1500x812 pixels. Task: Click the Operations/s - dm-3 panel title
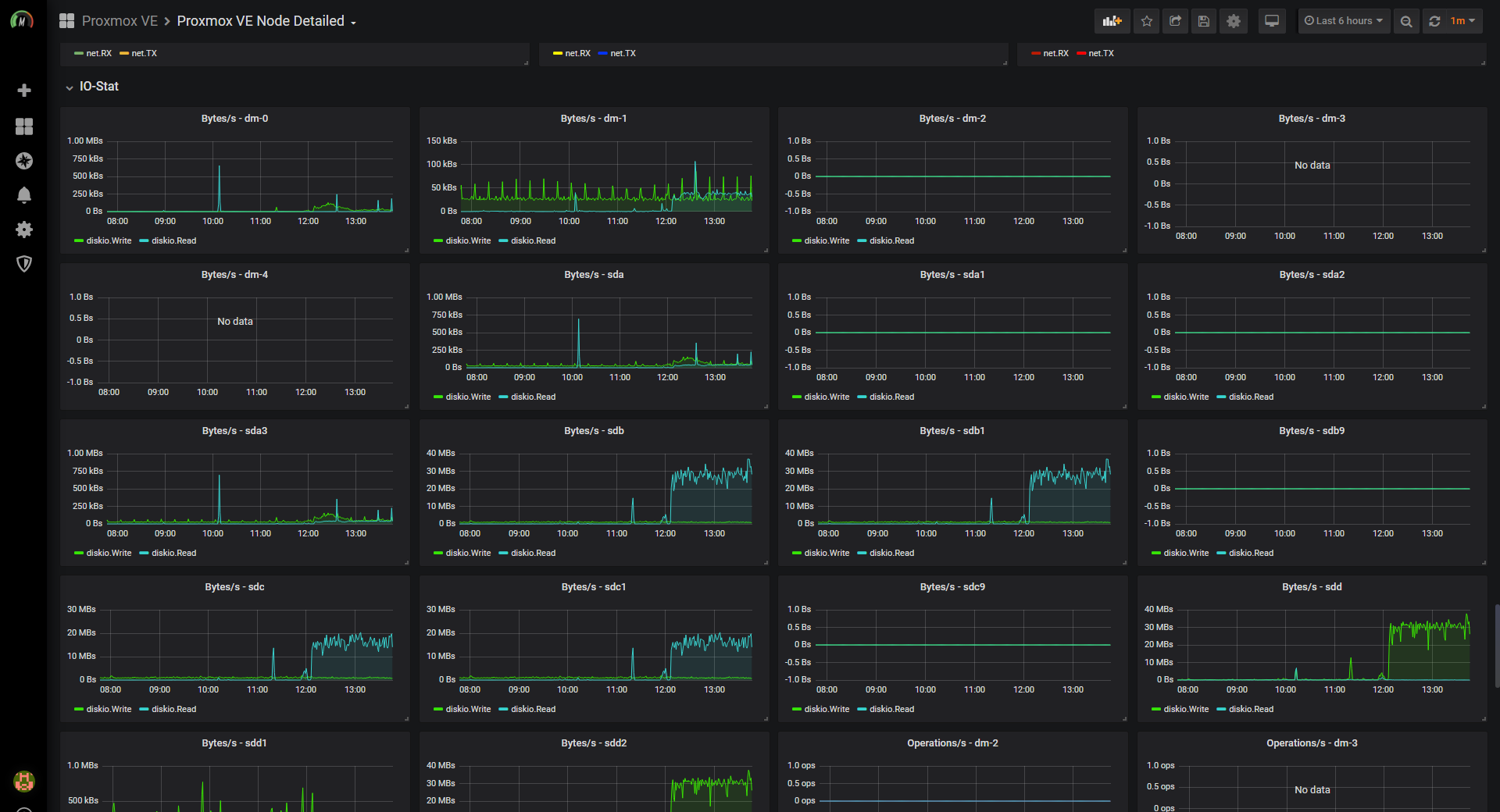pos(1312,743)
